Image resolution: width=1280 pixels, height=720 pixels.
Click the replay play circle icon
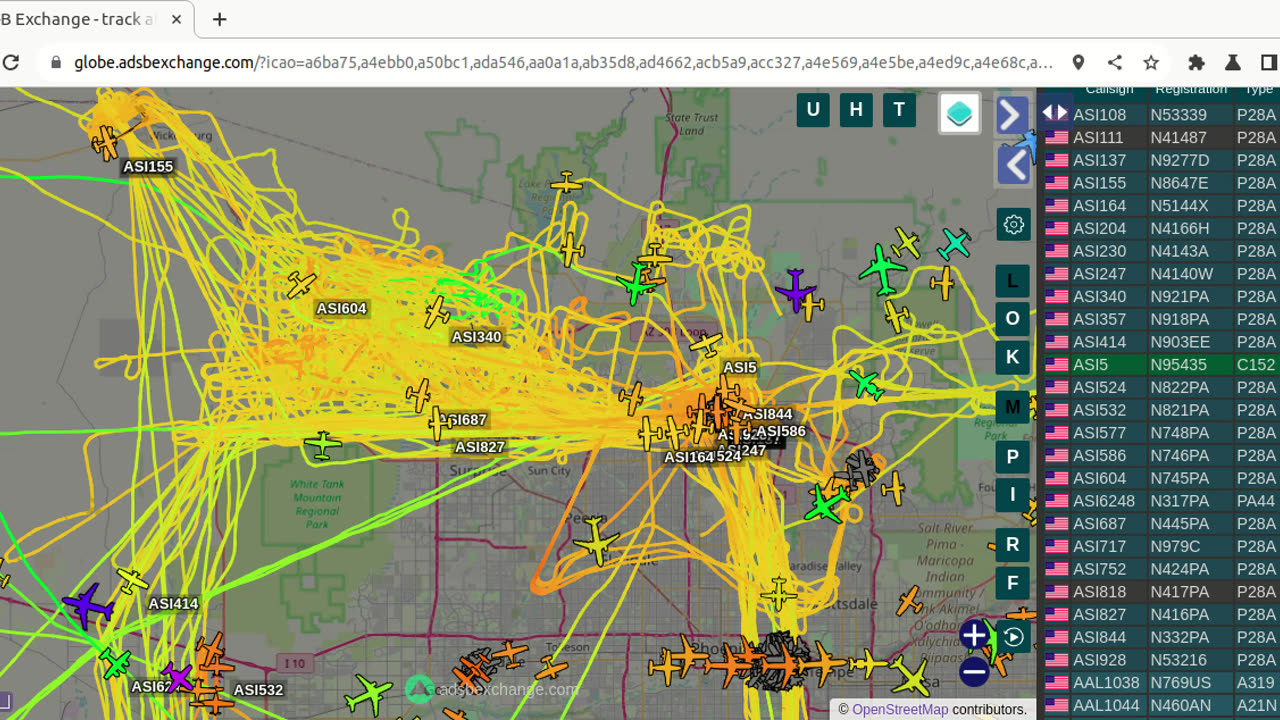(1013, 638)
